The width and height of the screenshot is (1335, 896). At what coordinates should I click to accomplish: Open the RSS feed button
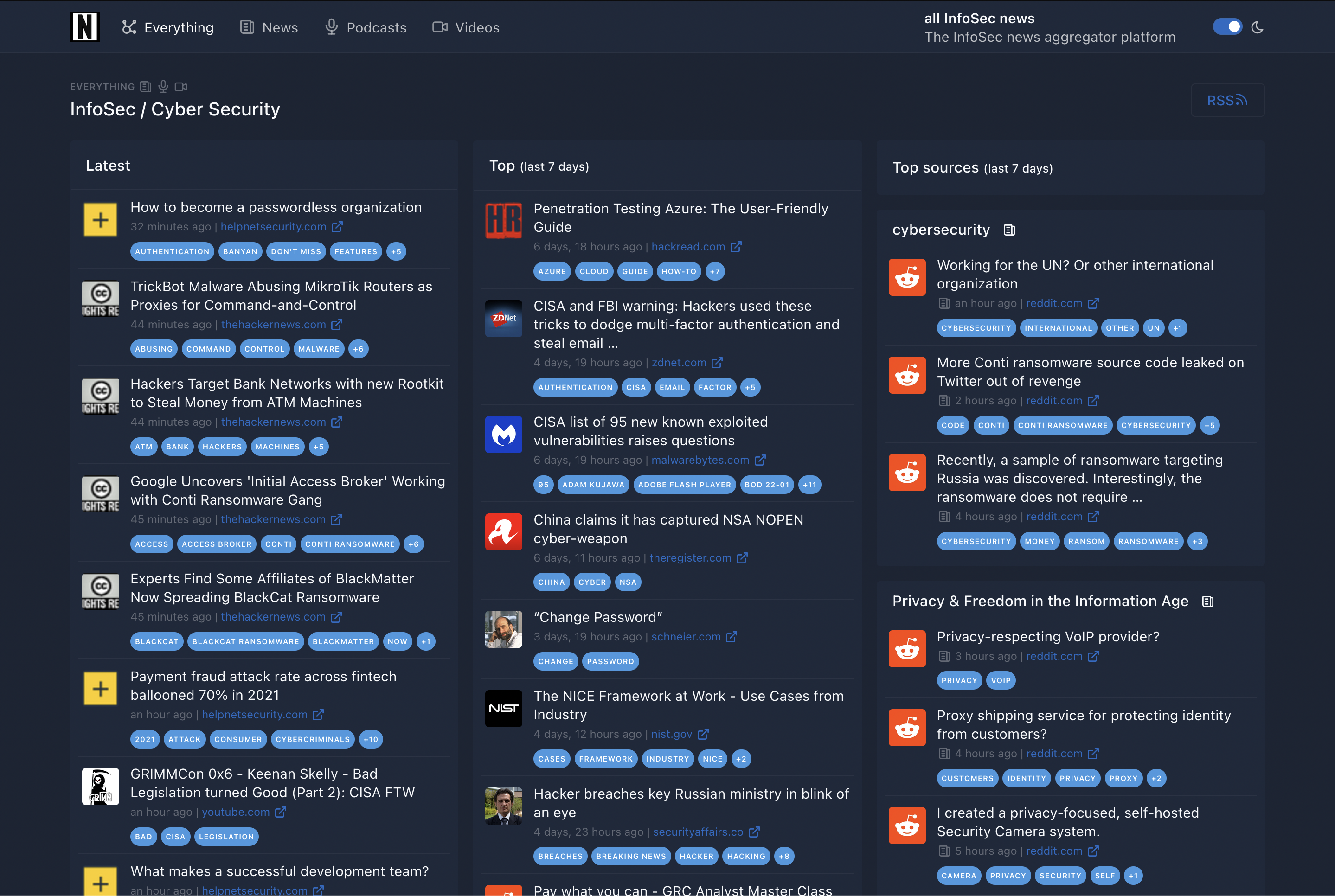[x=1227, y=100]
